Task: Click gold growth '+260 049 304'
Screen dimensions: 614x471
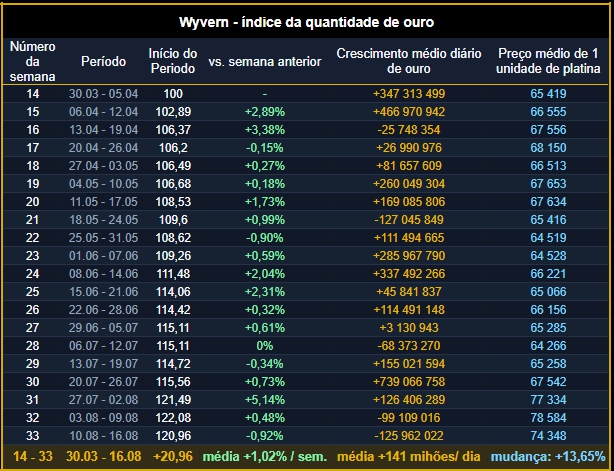Action: click(x=409, y=184)
